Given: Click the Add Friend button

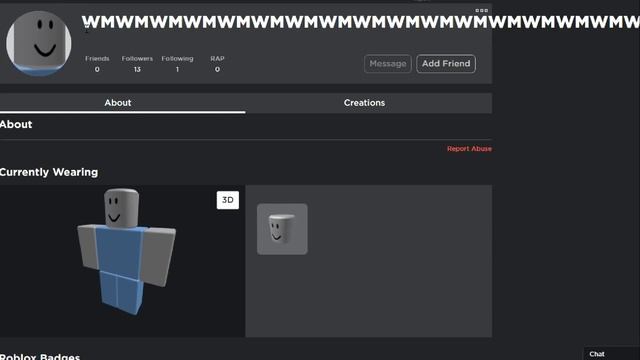Looking at the screenshot, I should pos(446,64).
